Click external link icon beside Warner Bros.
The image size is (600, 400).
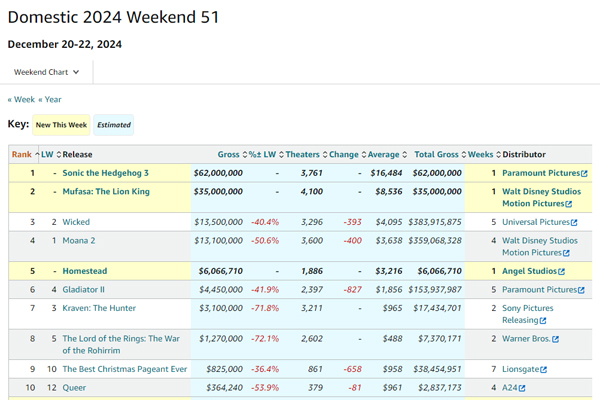[x=556, y=339]
